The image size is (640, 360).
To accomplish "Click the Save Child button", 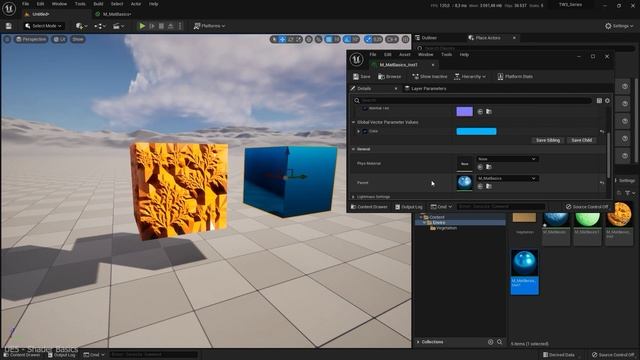I will coord(582,140).
